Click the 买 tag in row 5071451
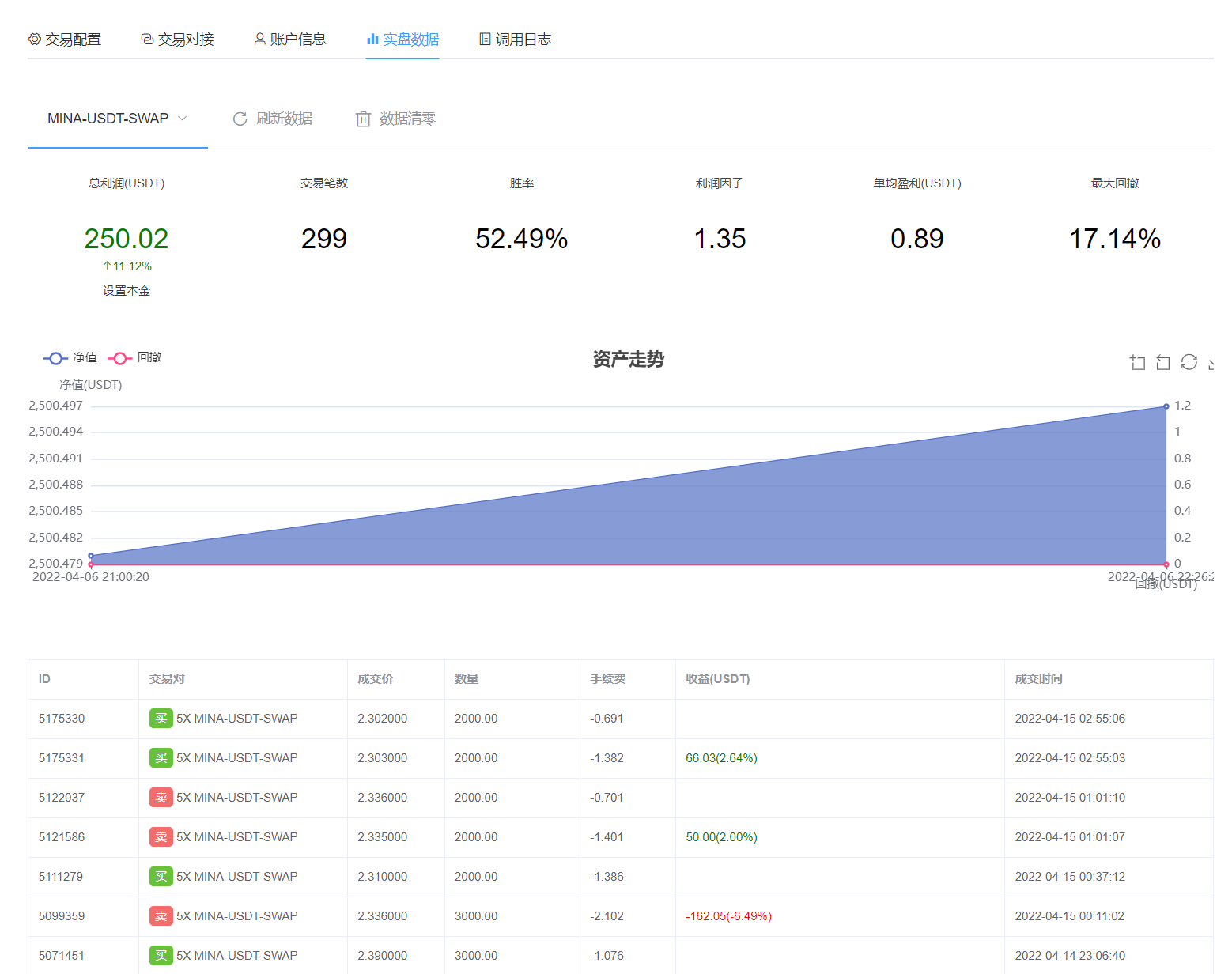Image resolution: width=1232 pixels, height=974 pixels. (161, 956)
